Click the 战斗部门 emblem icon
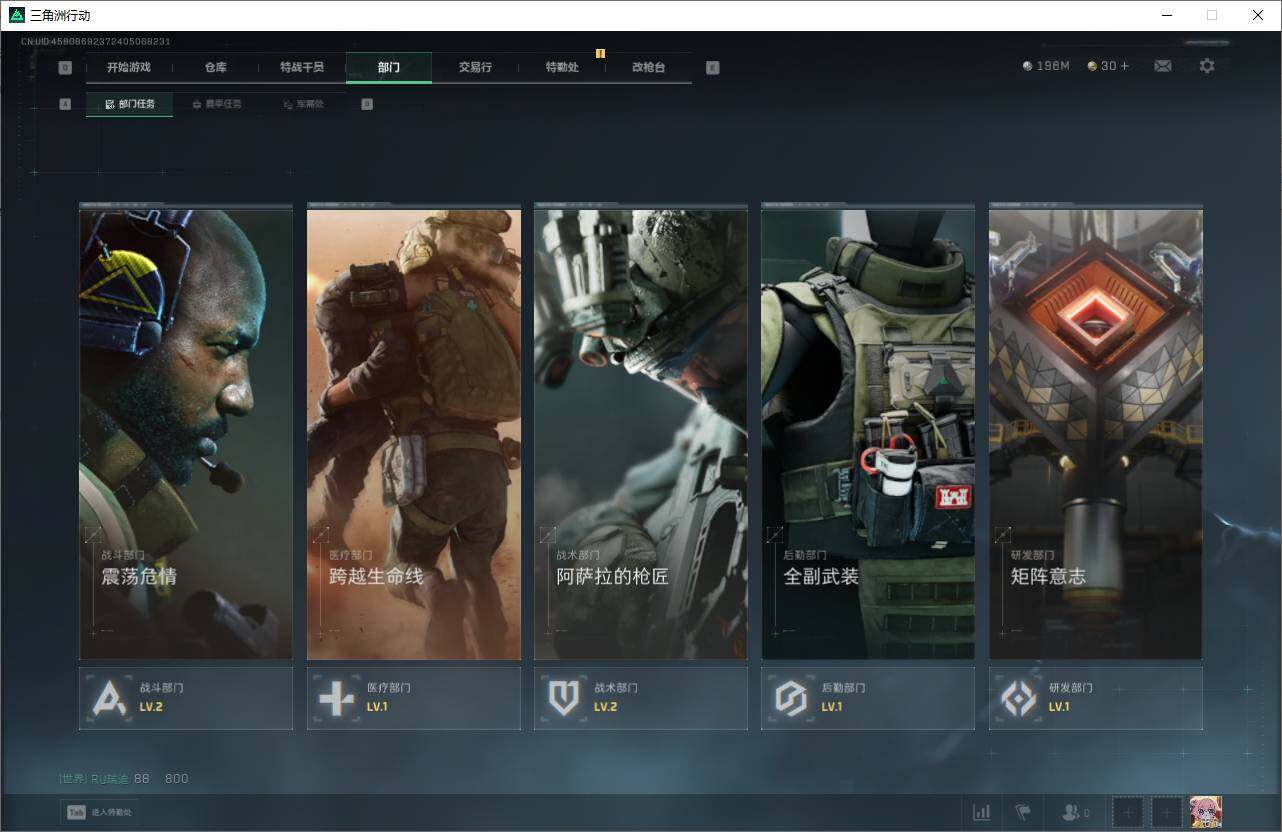 pyautogui.click(x=109, y=698)
